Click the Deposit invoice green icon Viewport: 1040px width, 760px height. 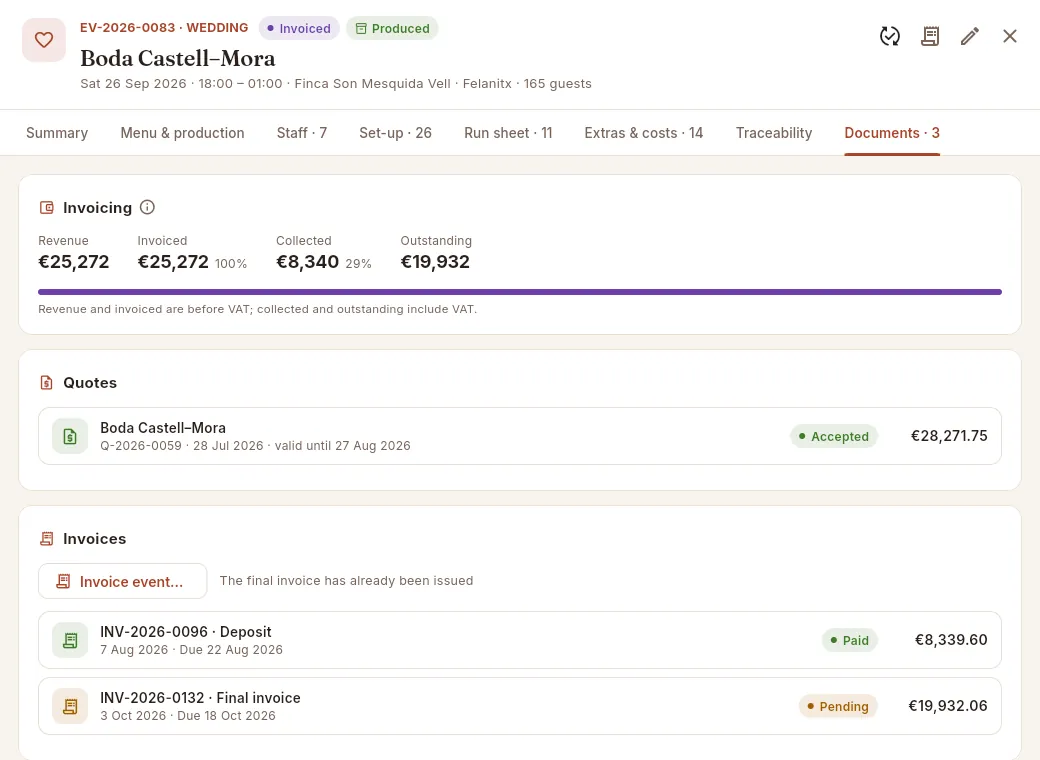[70, 640]
